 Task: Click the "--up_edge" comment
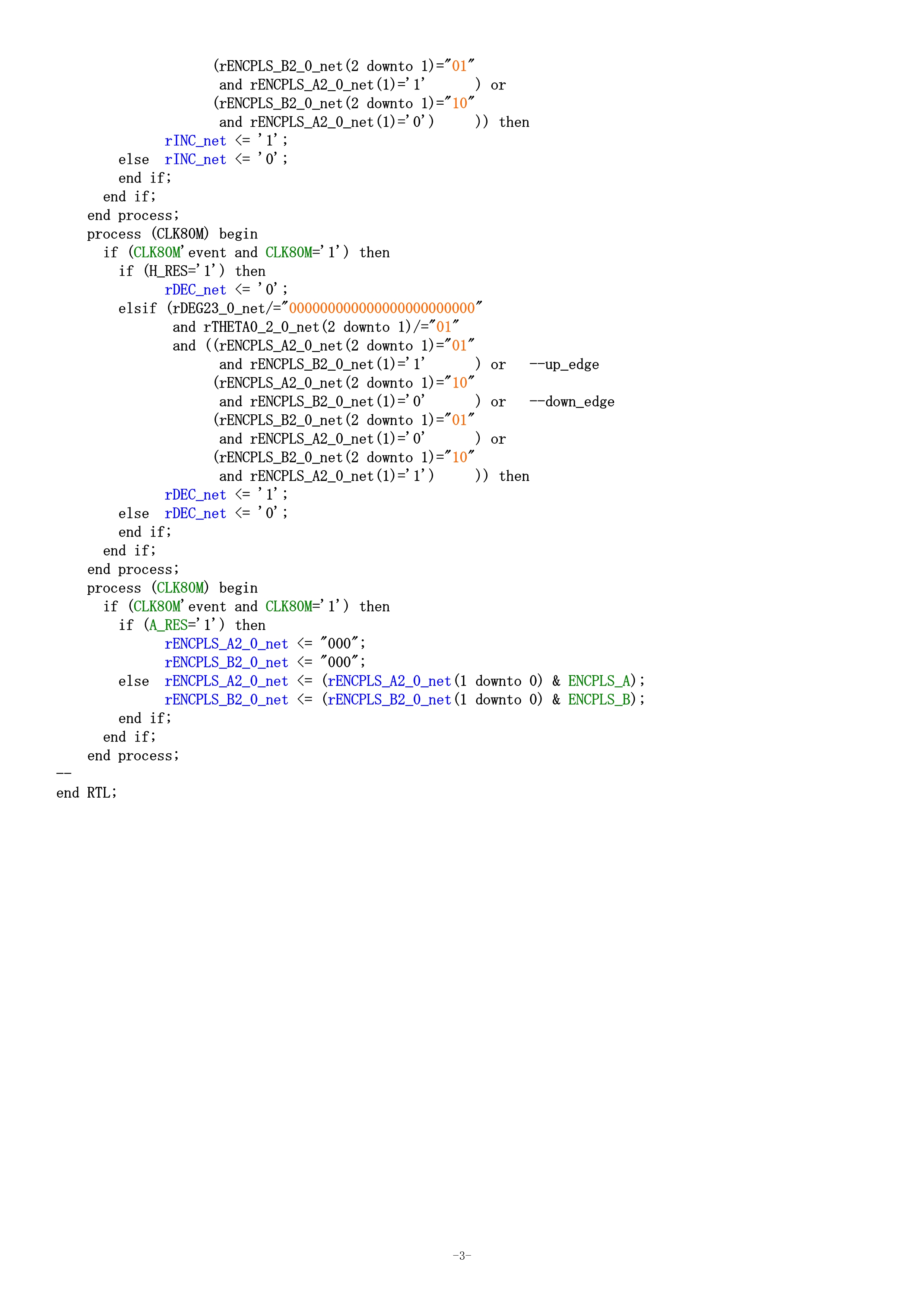(x=564, y=364)
